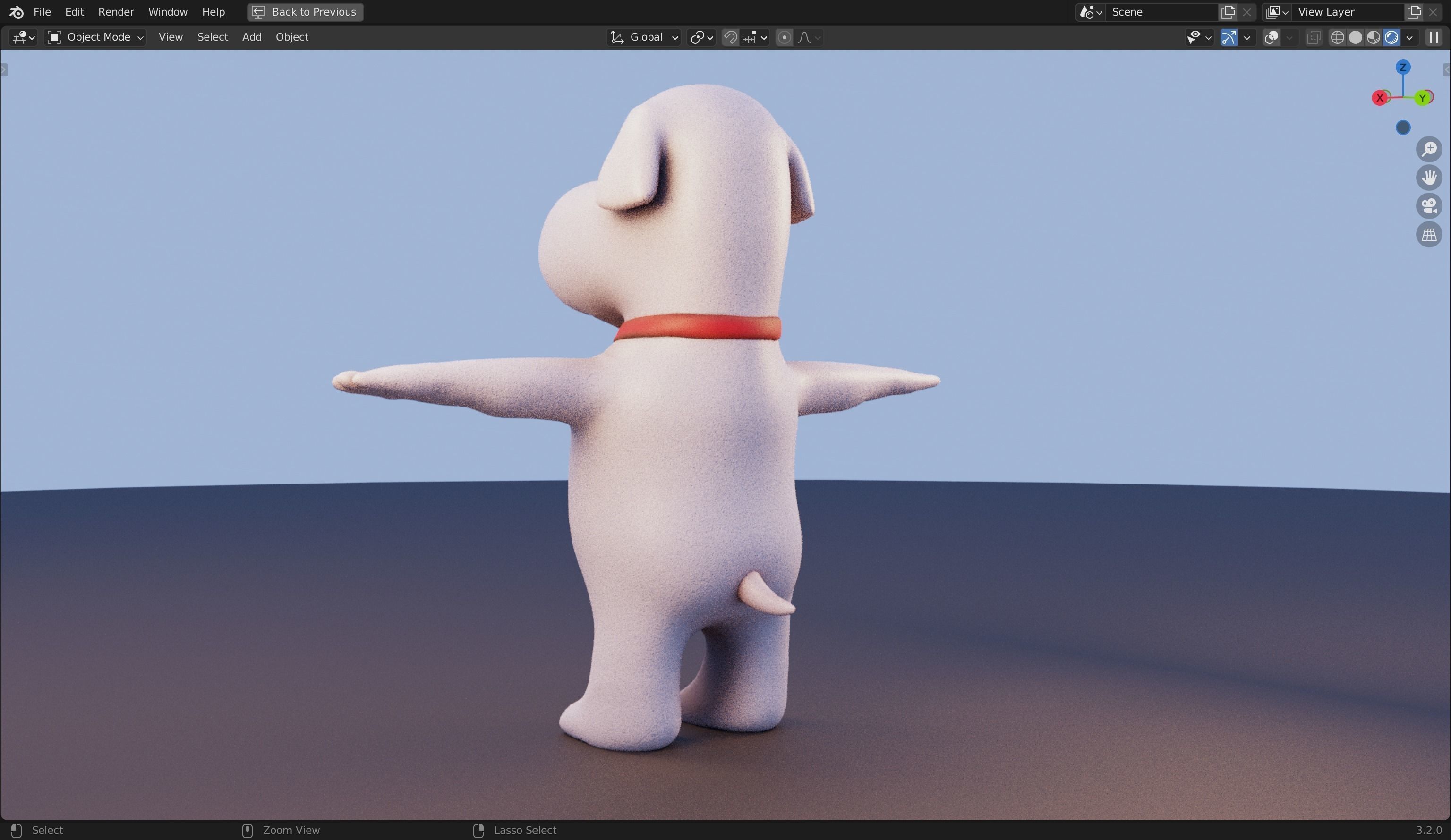Expand the right sidebar region arrow
The height and width of the screenshot is (840, 1451).
1446,70
